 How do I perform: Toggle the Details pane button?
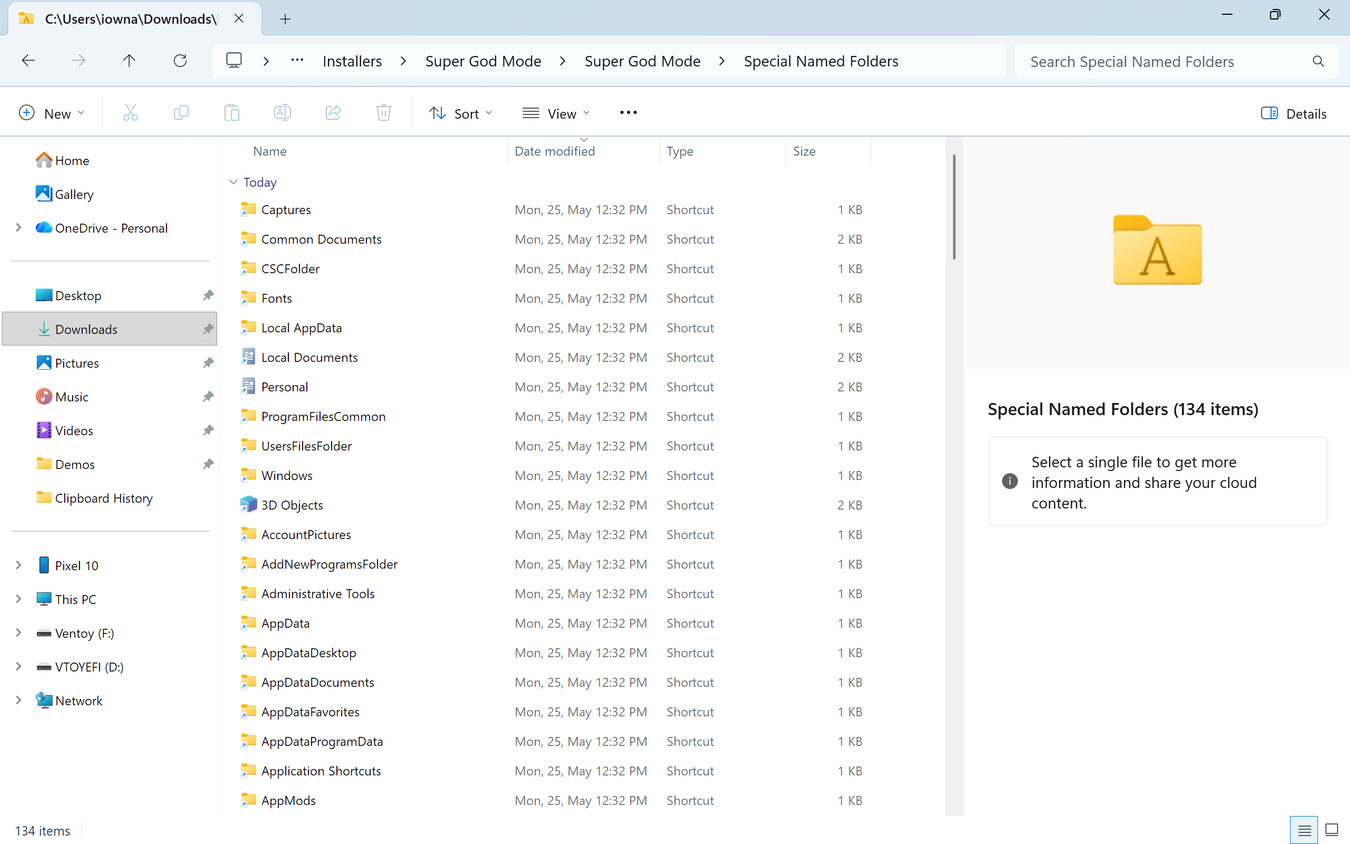click(1294, 113)
